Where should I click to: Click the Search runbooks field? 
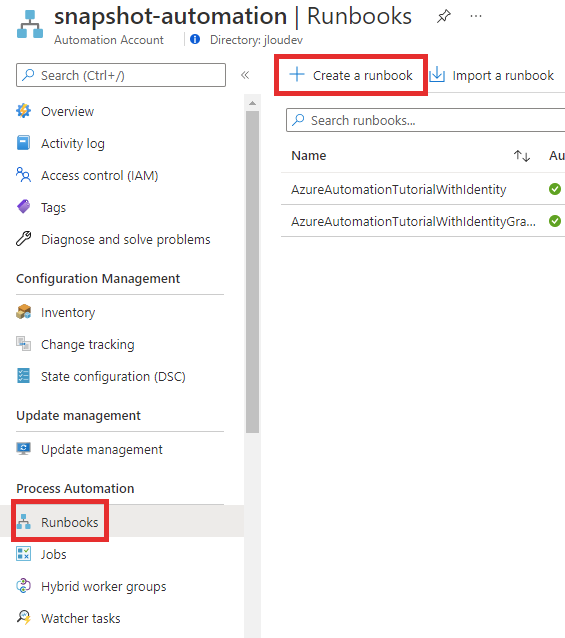[425, 120]
